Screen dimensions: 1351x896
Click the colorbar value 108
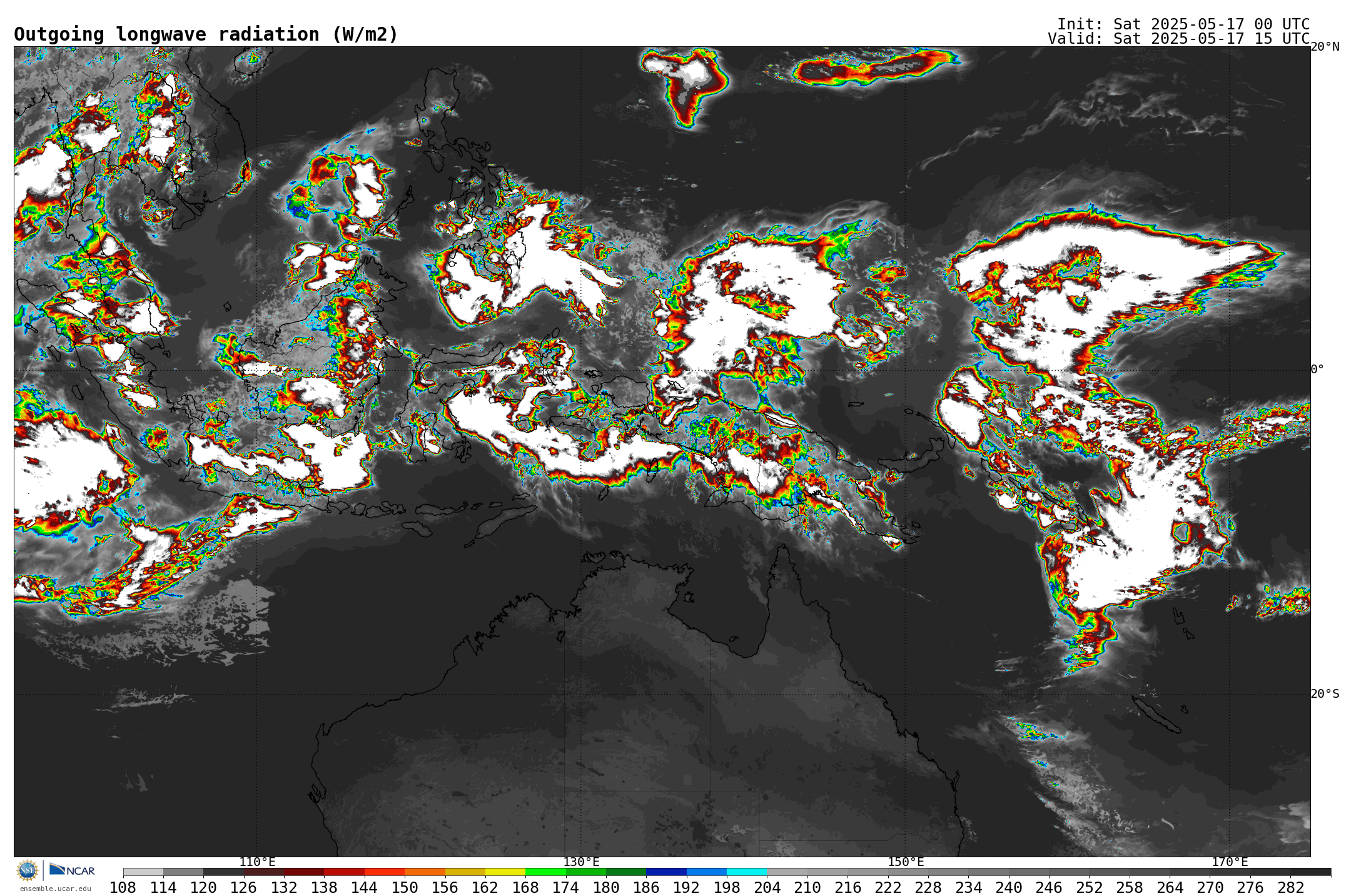pos(123,888)
